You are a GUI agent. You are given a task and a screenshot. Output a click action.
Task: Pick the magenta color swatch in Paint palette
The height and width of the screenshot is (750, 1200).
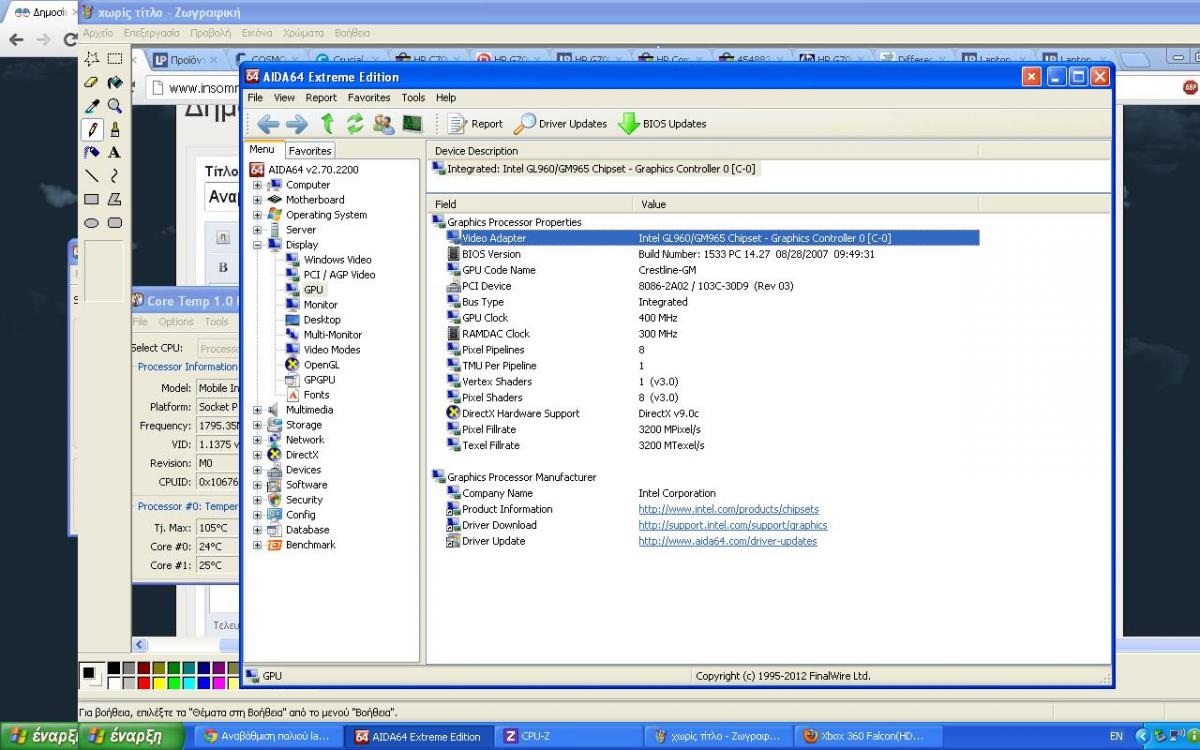click(219, 683)
